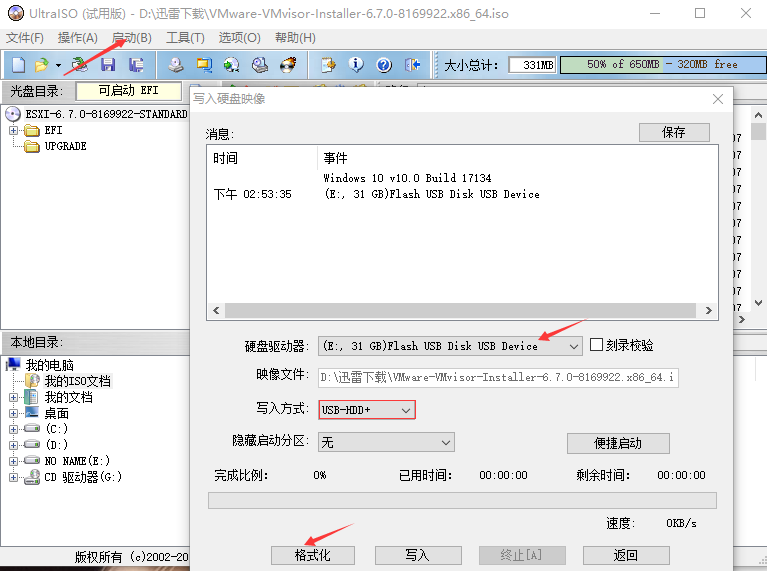Screen dimensions: 767x571
Task: Click the Convert image toolbar icon
Action: point(232,65)
